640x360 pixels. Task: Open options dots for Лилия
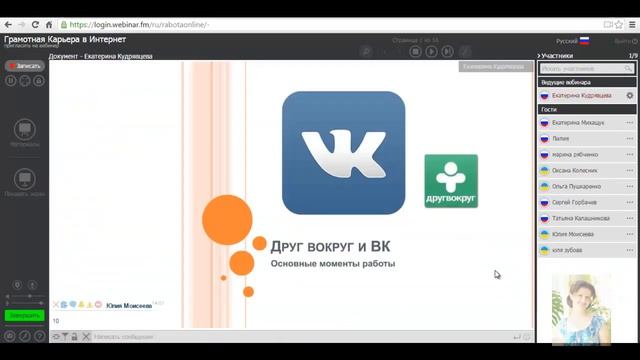coord(630,138)
